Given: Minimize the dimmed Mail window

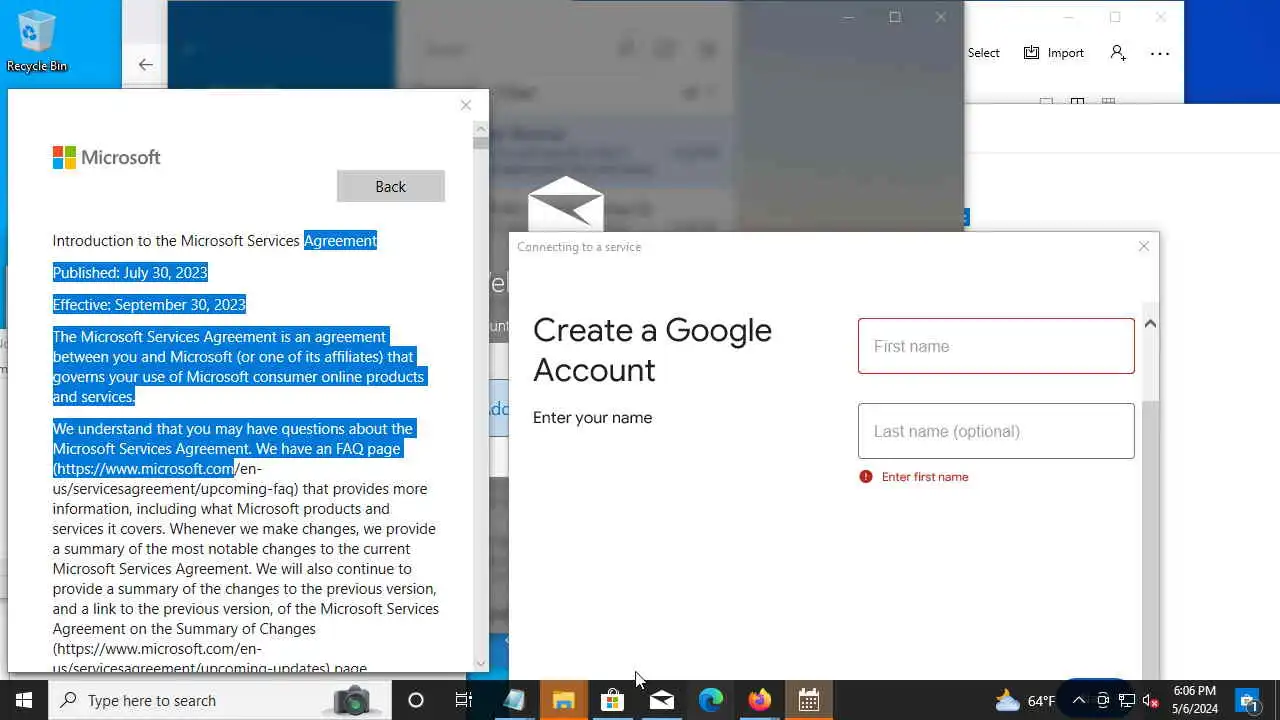Looking at the screenshot, I should pyautogui.click(x=849, y=17).
